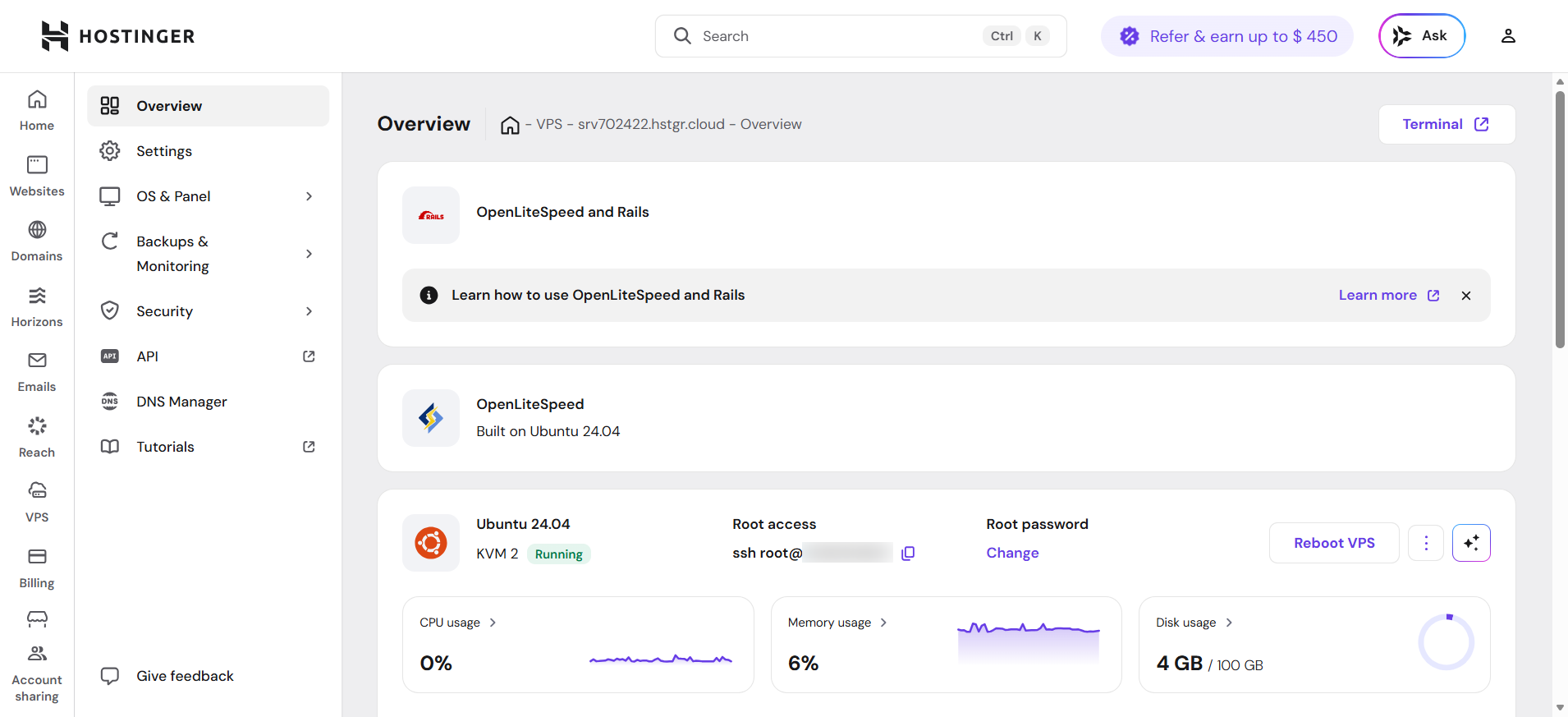Focus the Search input field

860,36
